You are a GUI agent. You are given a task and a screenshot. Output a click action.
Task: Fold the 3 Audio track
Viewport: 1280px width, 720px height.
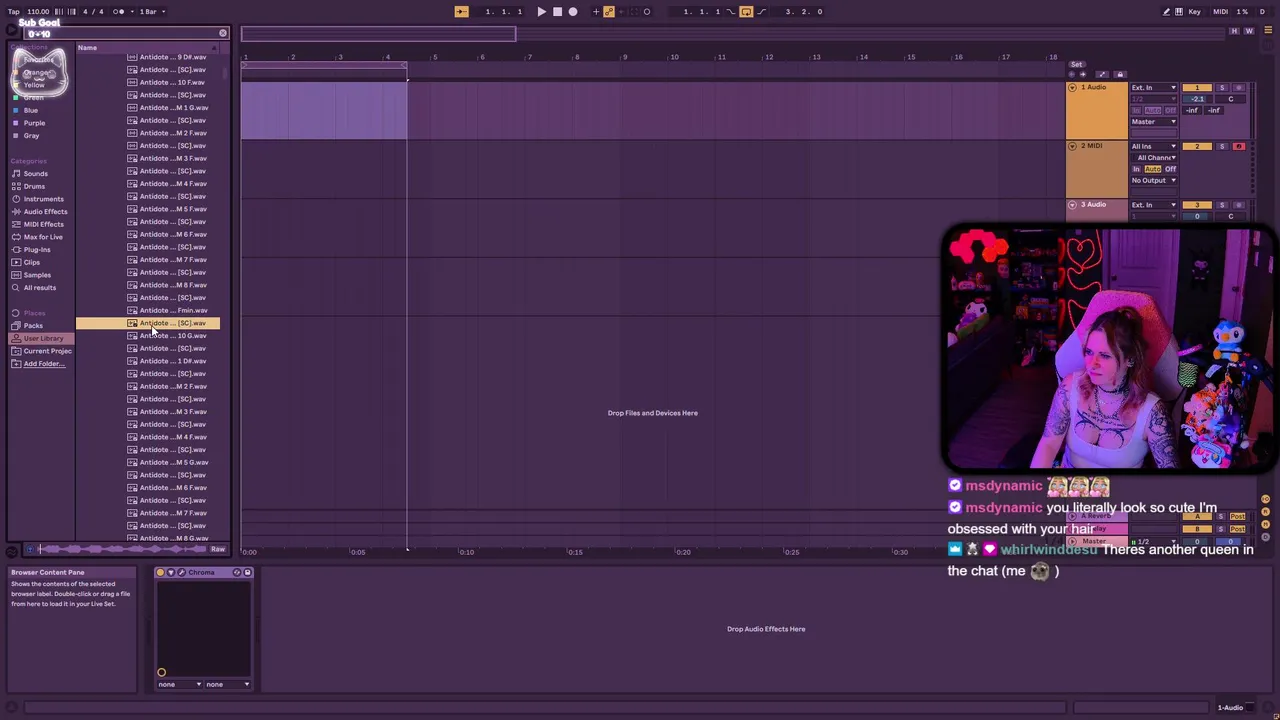click(1072, 205)
